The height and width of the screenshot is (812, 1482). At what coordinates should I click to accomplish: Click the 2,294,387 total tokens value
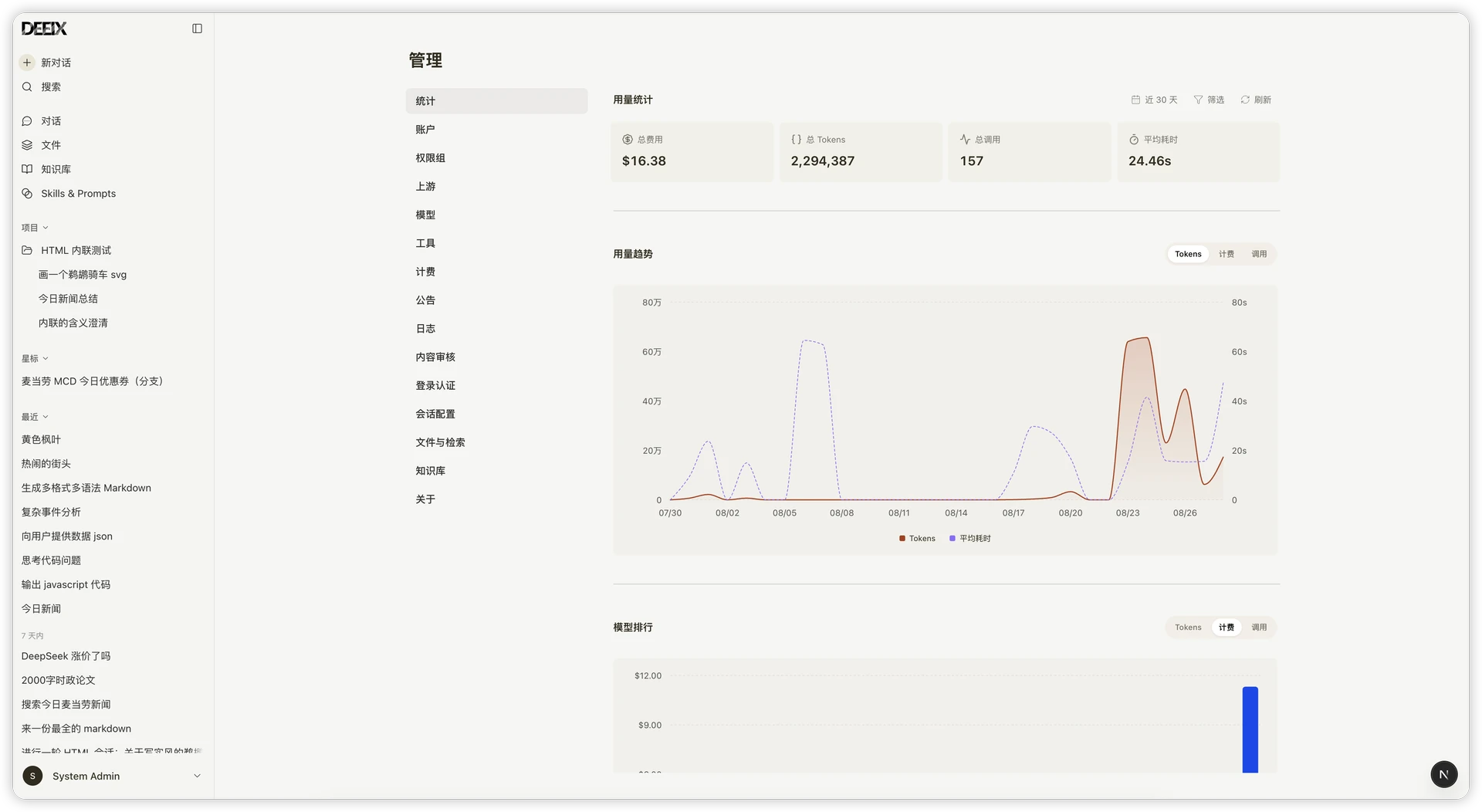tap(822, 161)
